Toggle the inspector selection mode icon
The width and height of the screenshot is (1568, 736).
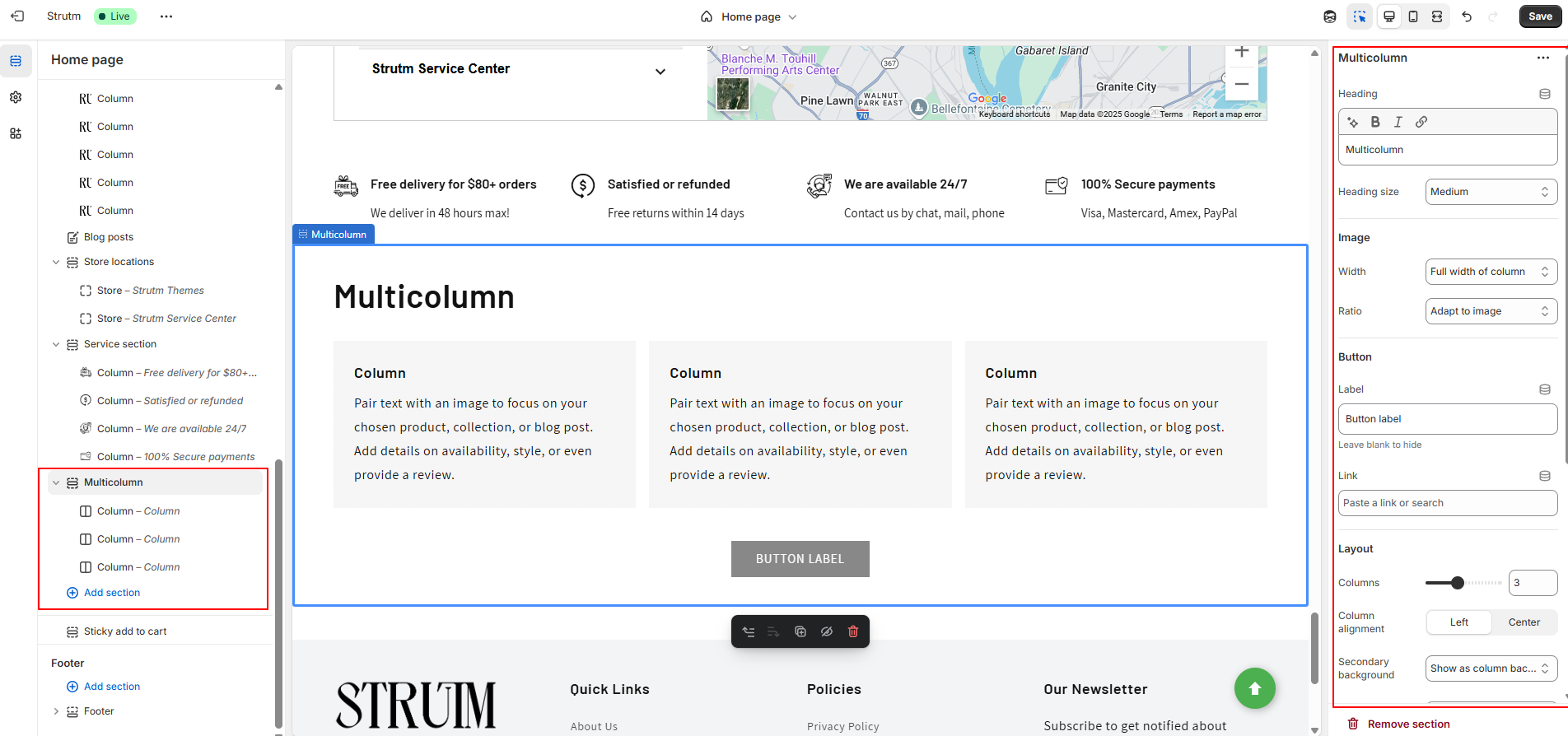(x=1360, y=16)
